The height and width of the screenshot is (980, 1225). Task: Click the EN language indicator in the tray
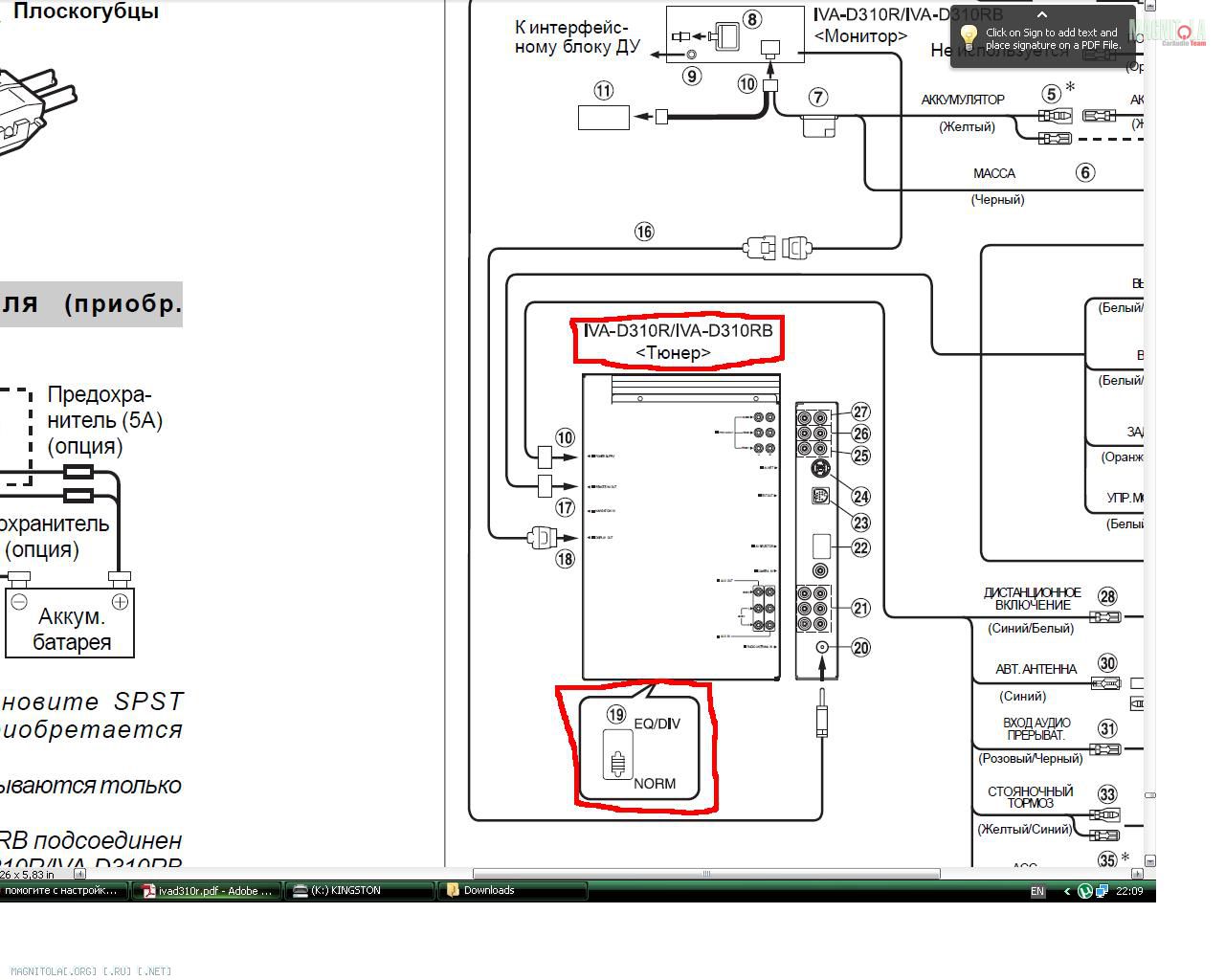1037,891
